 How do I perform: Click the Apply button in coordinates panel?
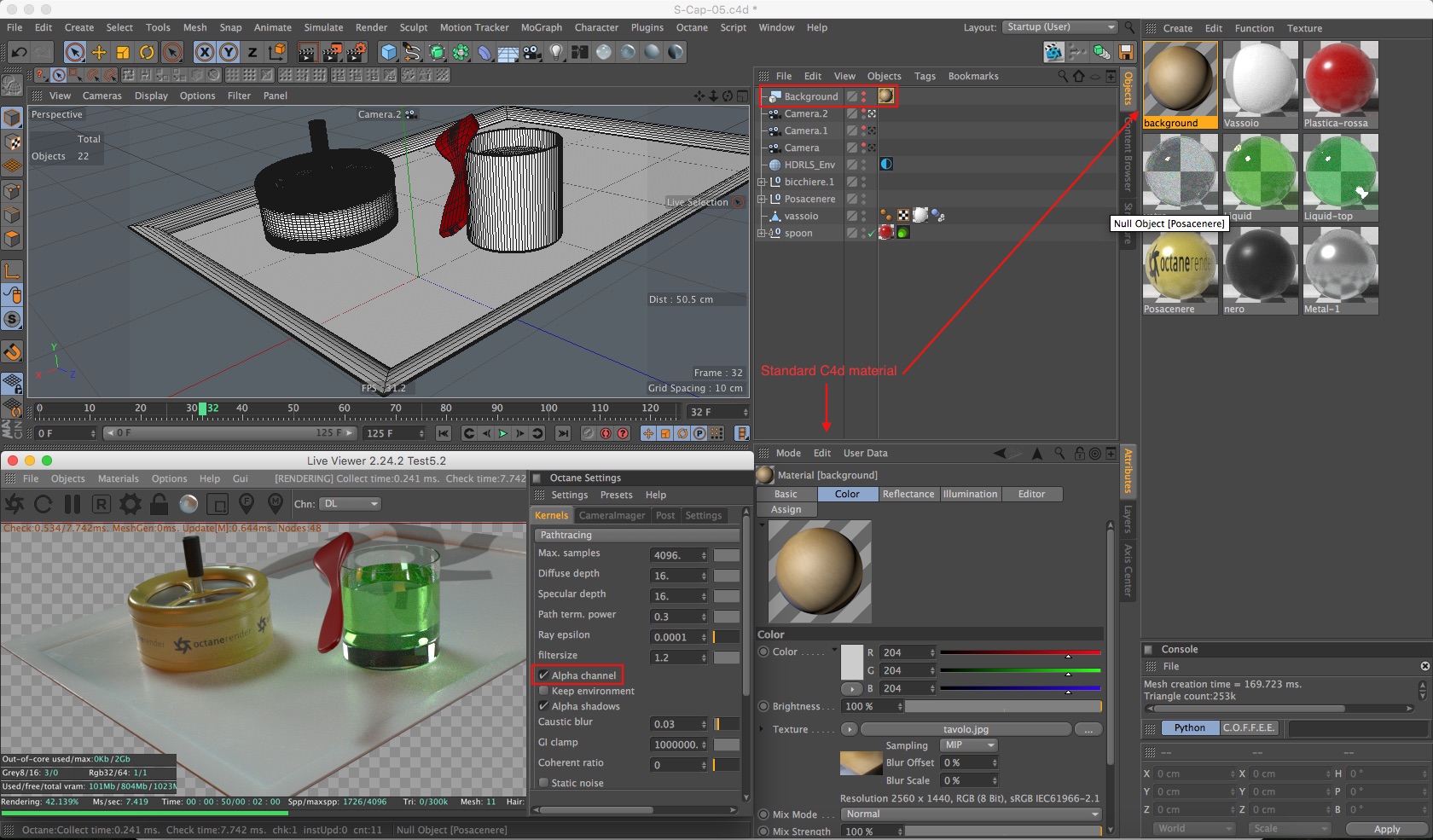[x=1386, y=829]
